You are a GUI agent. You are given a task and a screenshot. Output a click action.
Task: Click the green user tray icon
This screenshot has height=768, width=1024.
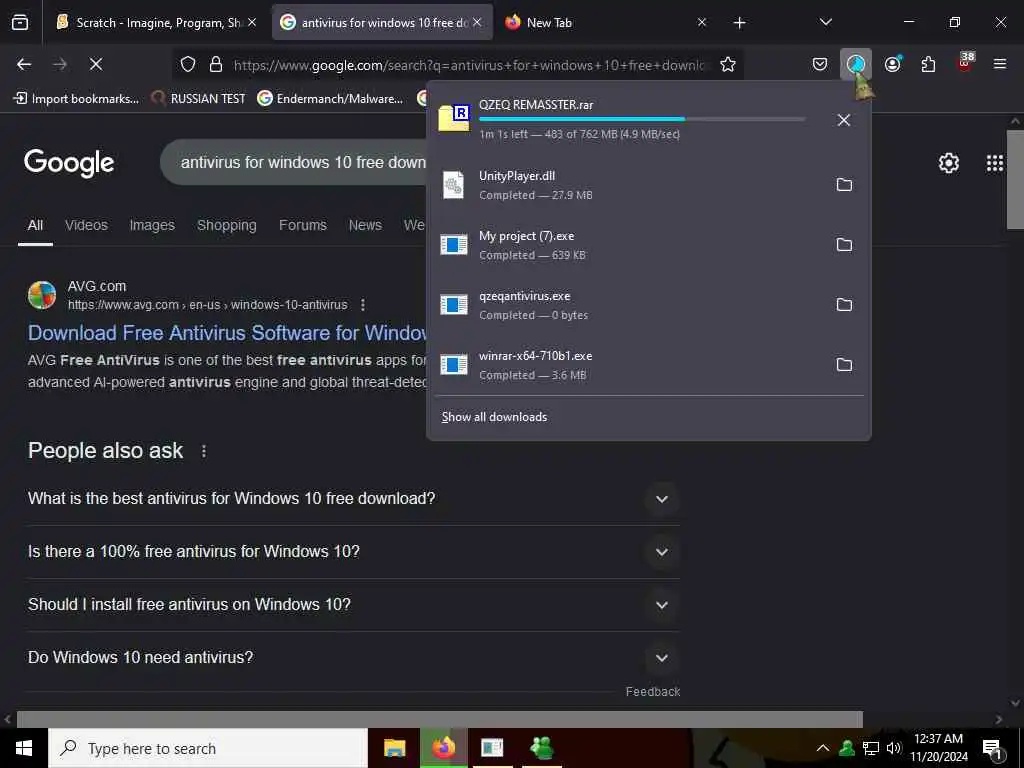point(847,748)
